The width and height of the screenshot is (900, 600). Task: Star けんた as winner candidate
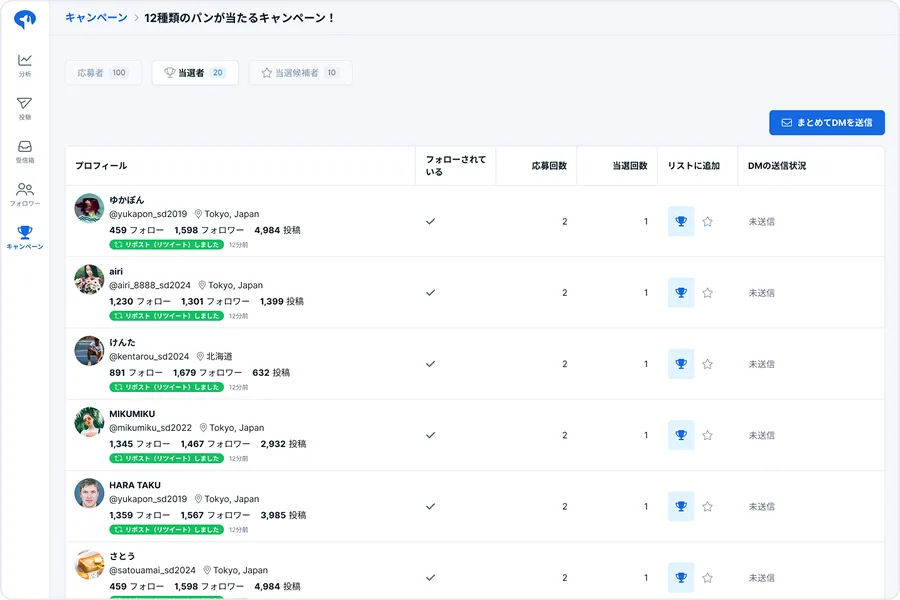[708, 365]
